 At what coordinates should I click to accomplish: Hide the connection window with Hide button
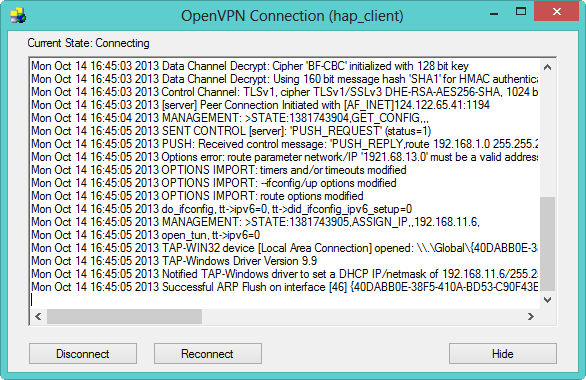pos(503,353)
